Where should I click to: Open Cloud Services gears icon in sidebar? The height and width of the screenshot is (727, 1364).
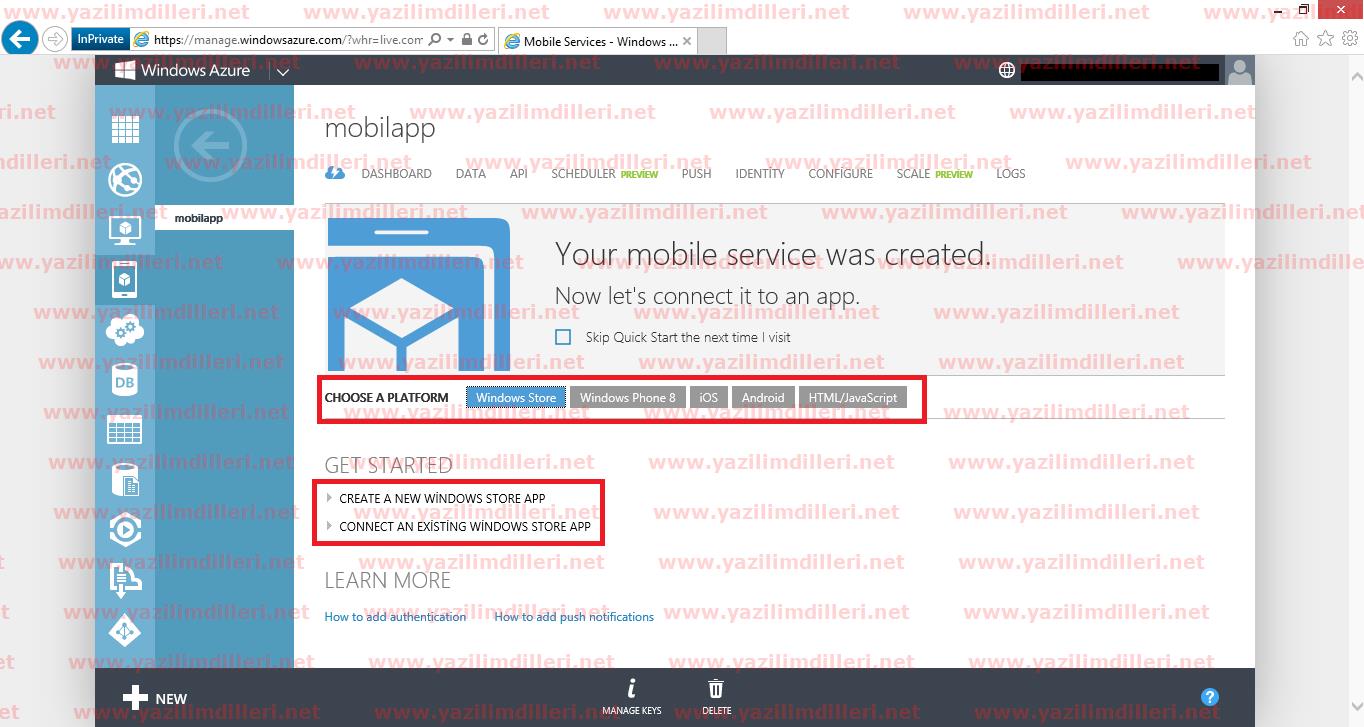pos(125,330)
